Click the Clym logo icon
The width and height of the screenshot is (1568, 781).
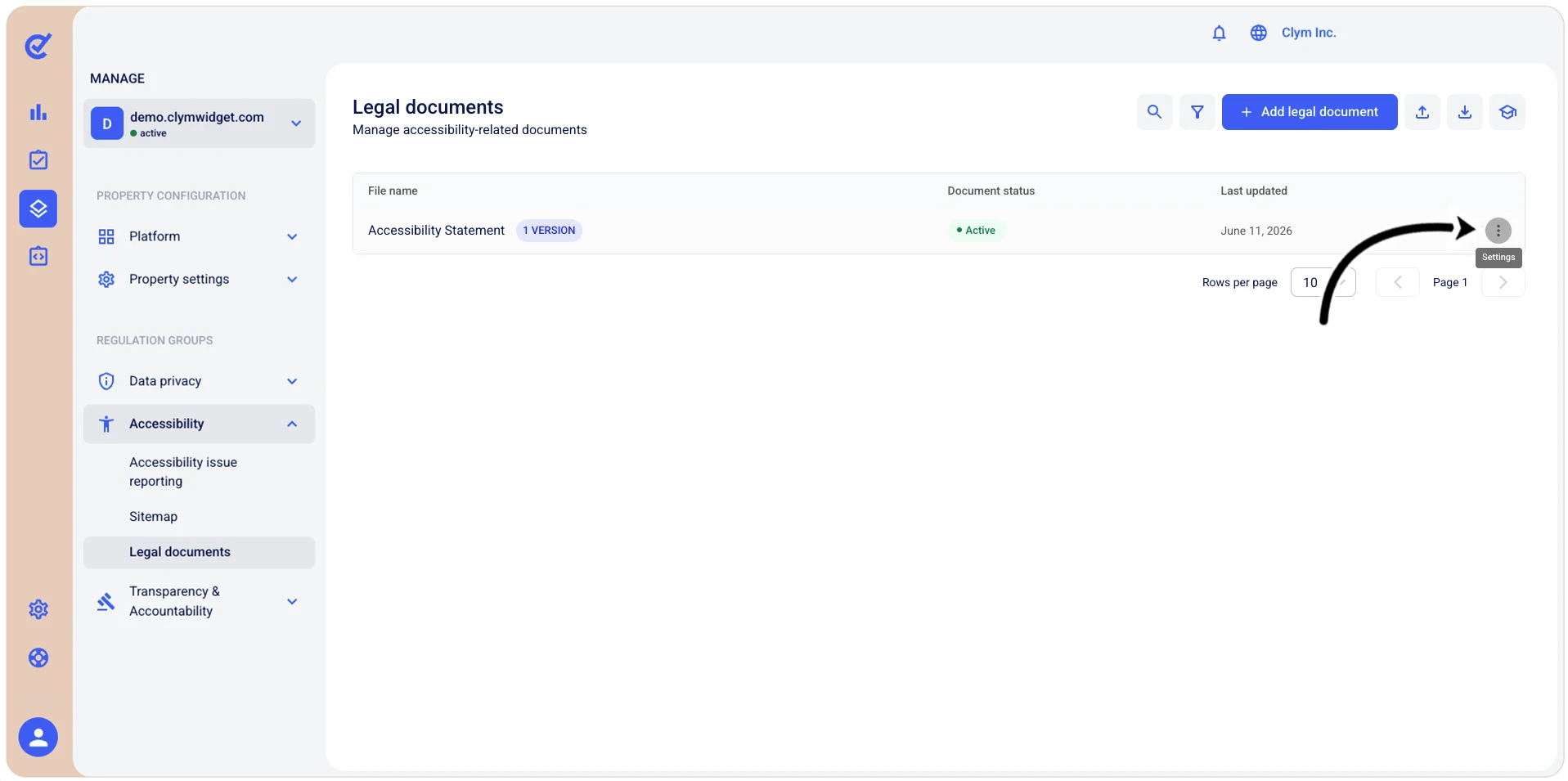click(x=38, y=46)
